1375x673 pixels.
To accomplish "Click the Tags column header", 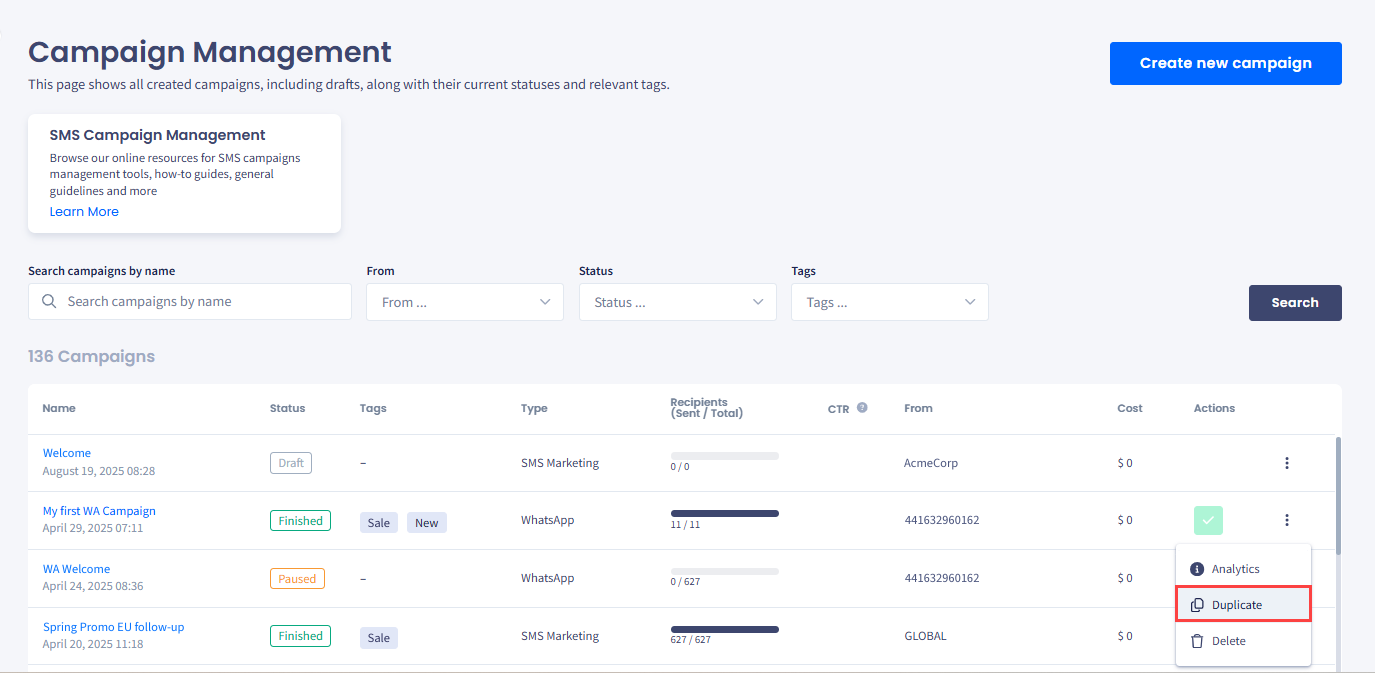I will click(373, 408).
